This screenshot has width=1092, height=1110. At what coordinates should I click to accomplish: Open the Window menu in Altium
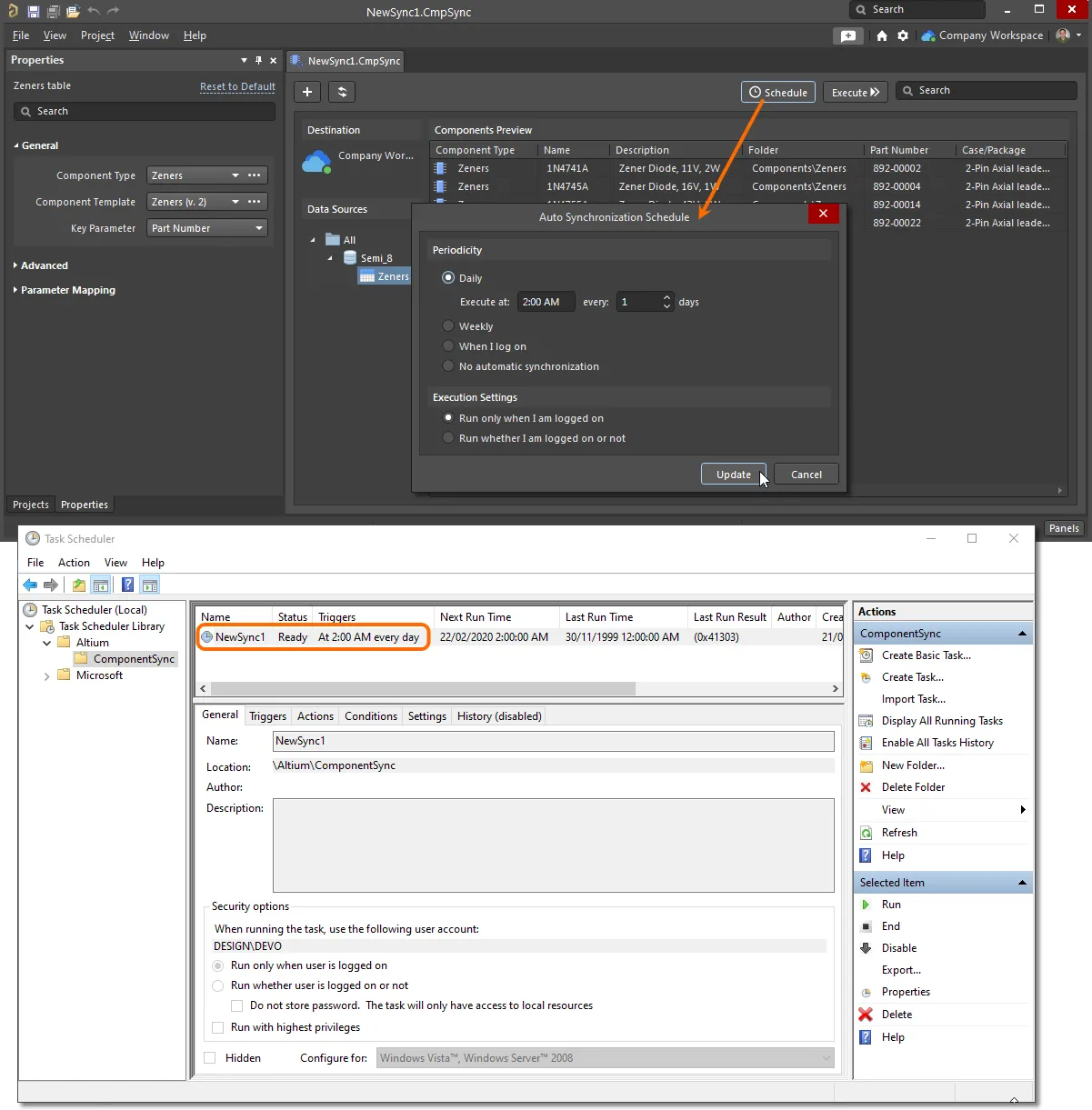tap(149, 35)
